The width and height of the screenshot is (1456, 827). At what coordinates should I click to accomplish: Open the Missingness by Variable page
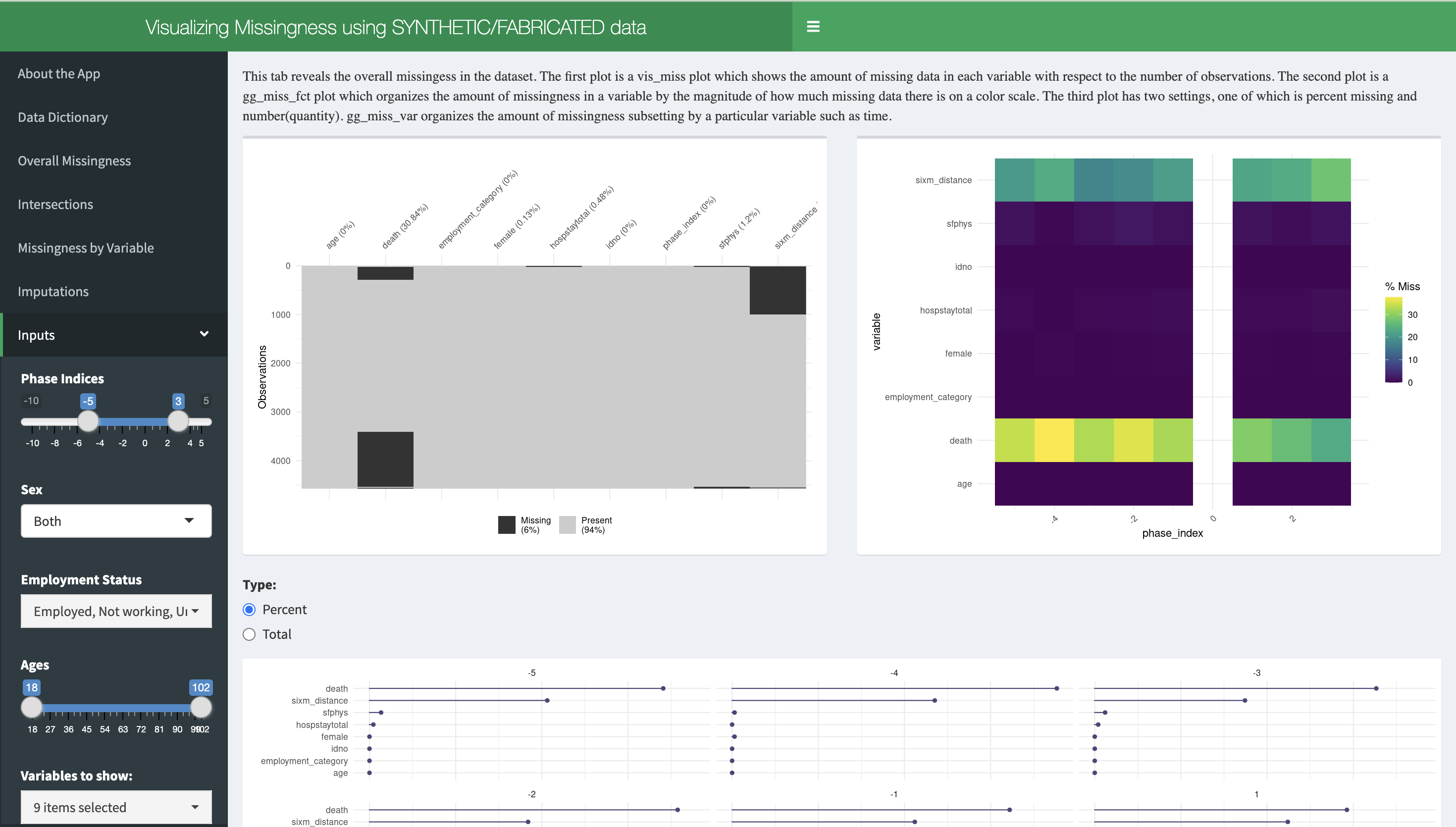point(86,248)
